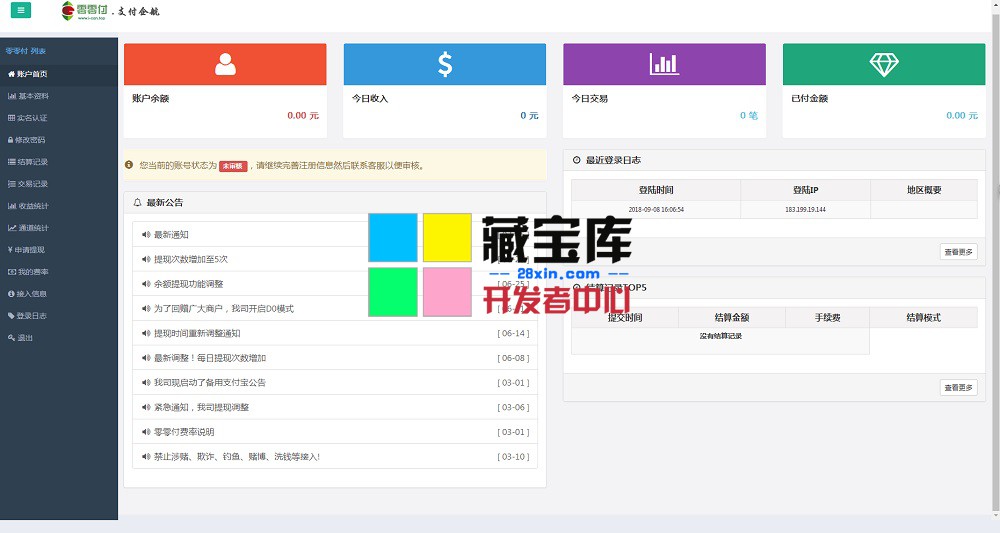Click 查看更多 in the settlement records panel

click(x=959, y=388)
